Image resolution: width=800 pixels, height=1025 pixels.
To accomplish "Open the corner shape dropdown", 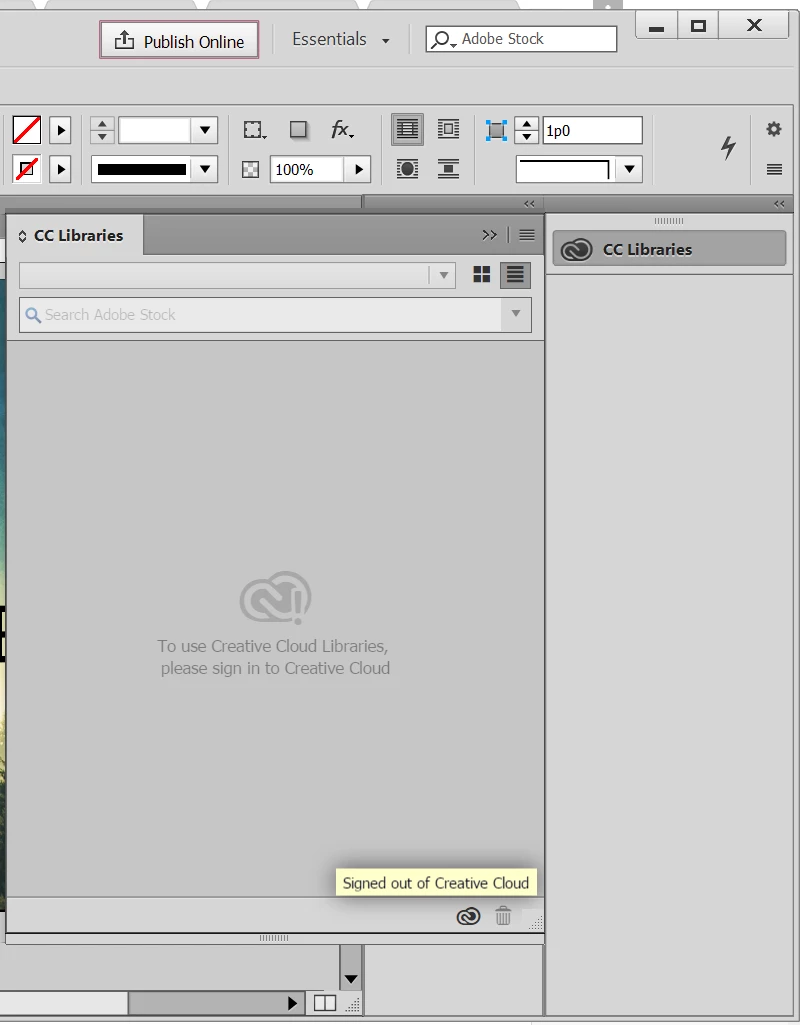I will click(629, 169).
